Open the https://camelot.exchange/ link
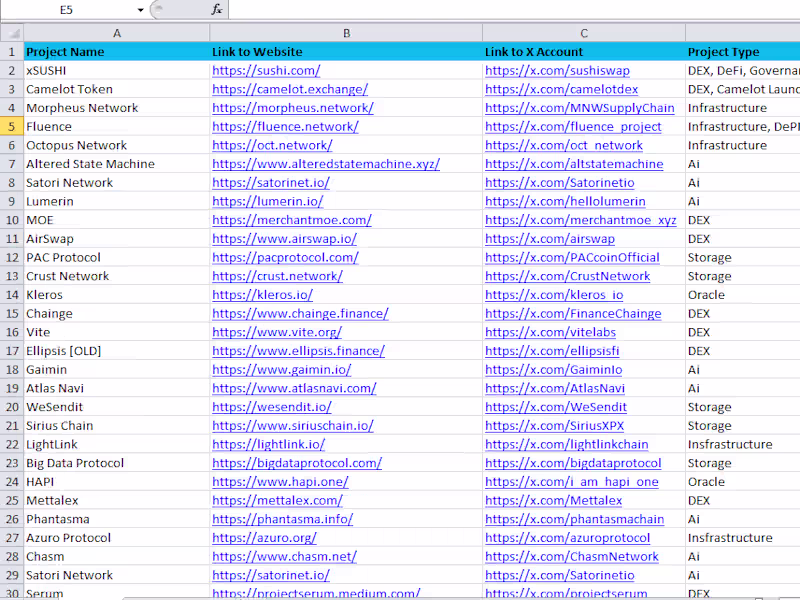Image resolution: width=800 pixels, height=600 pixels. point(290,89)
